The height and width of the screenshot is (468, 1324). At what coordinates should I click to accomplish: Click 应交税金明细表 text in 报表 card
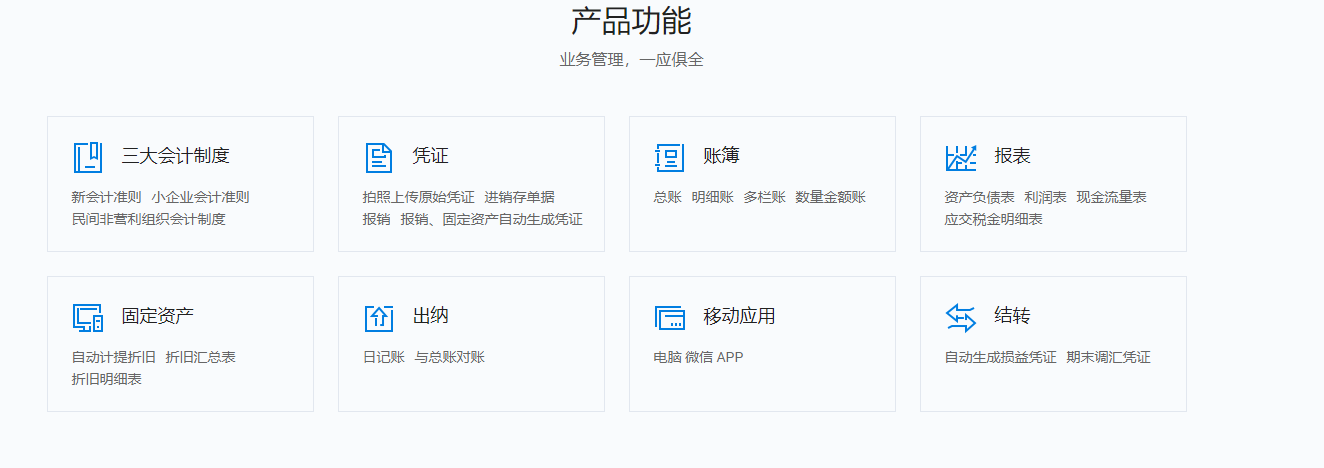point(993,219)
